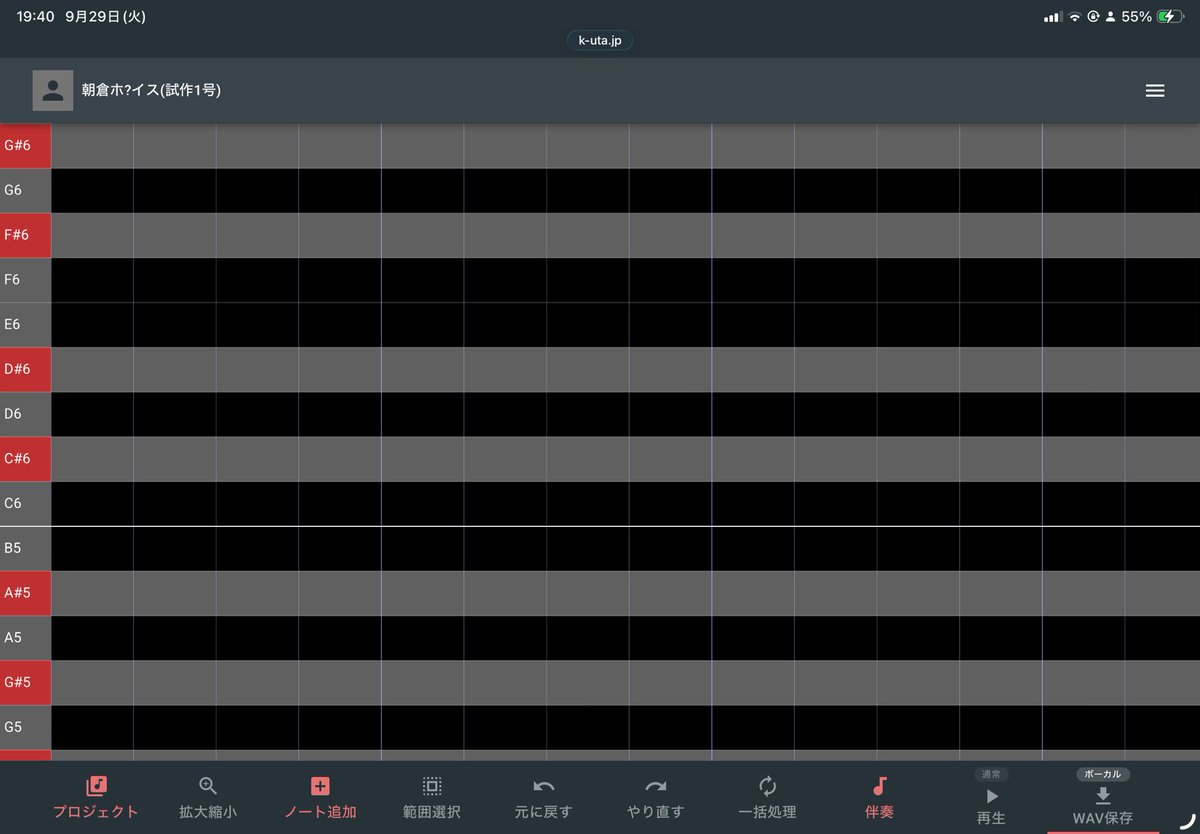Select the G#5 piano key
The height and width of the screenshot is (834, 1200).
click(x=25, y=683)
